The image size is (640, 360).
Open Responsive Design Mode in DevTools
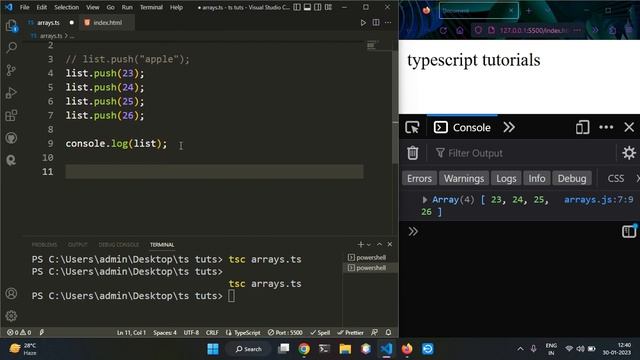pyautogui.click(x=582, y=127)
